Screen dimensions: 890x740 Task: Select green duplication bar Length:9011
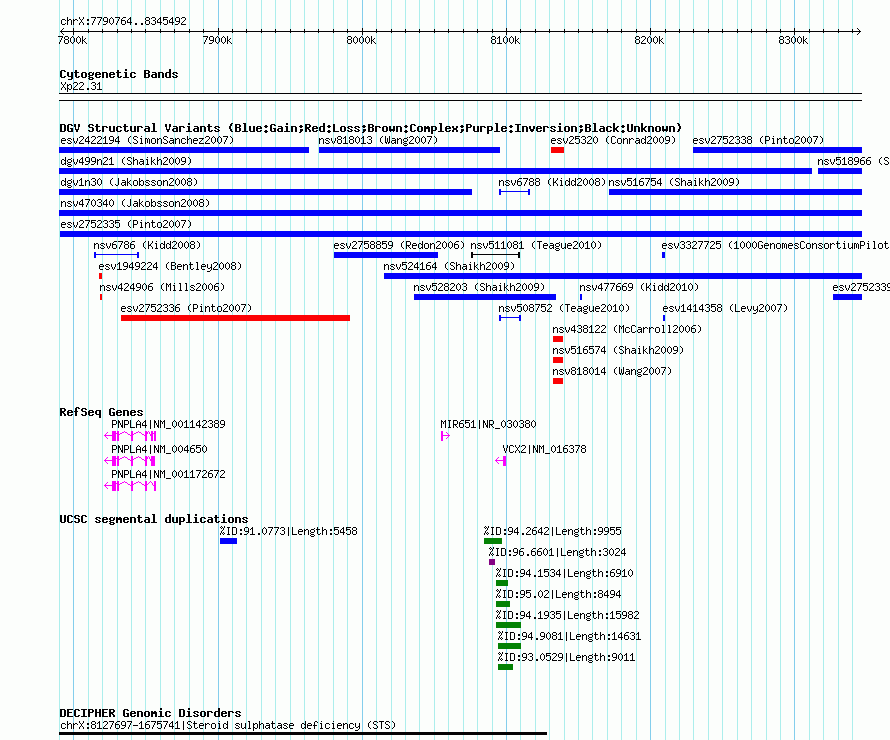click(x=506, y=667)
